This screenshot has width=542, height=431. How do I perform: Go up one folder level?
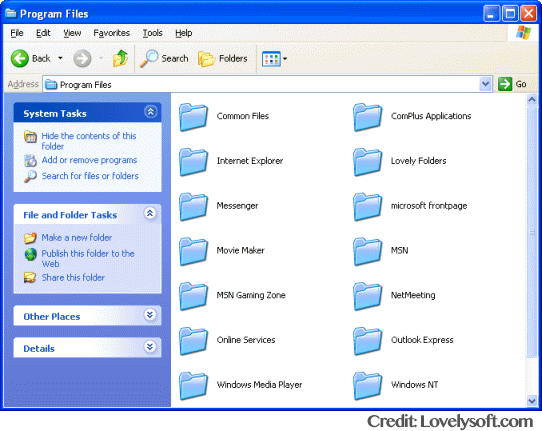(120, 58)
